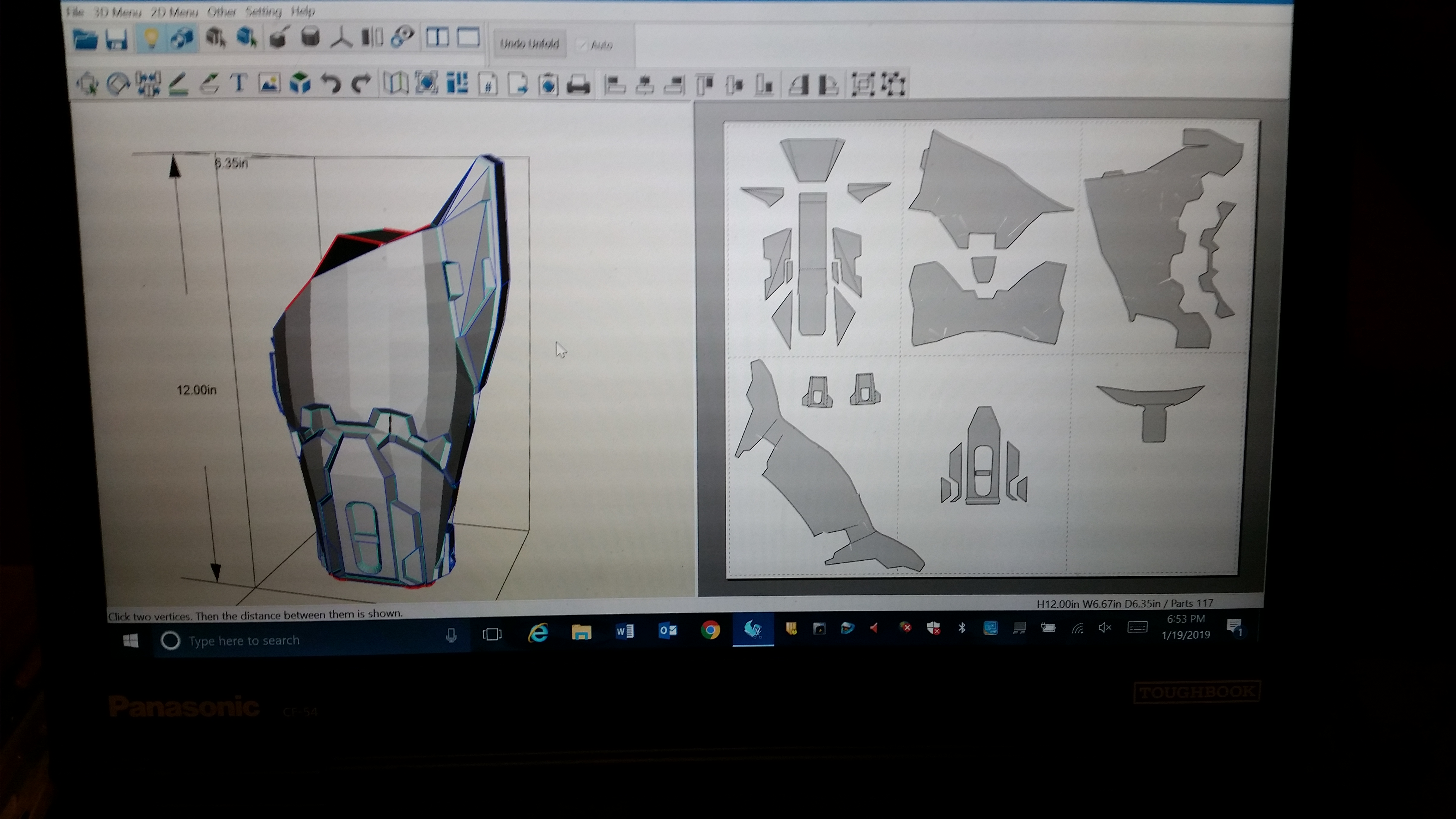
Task: Toggle the Auto checkbox
Action: pos(582,45)
